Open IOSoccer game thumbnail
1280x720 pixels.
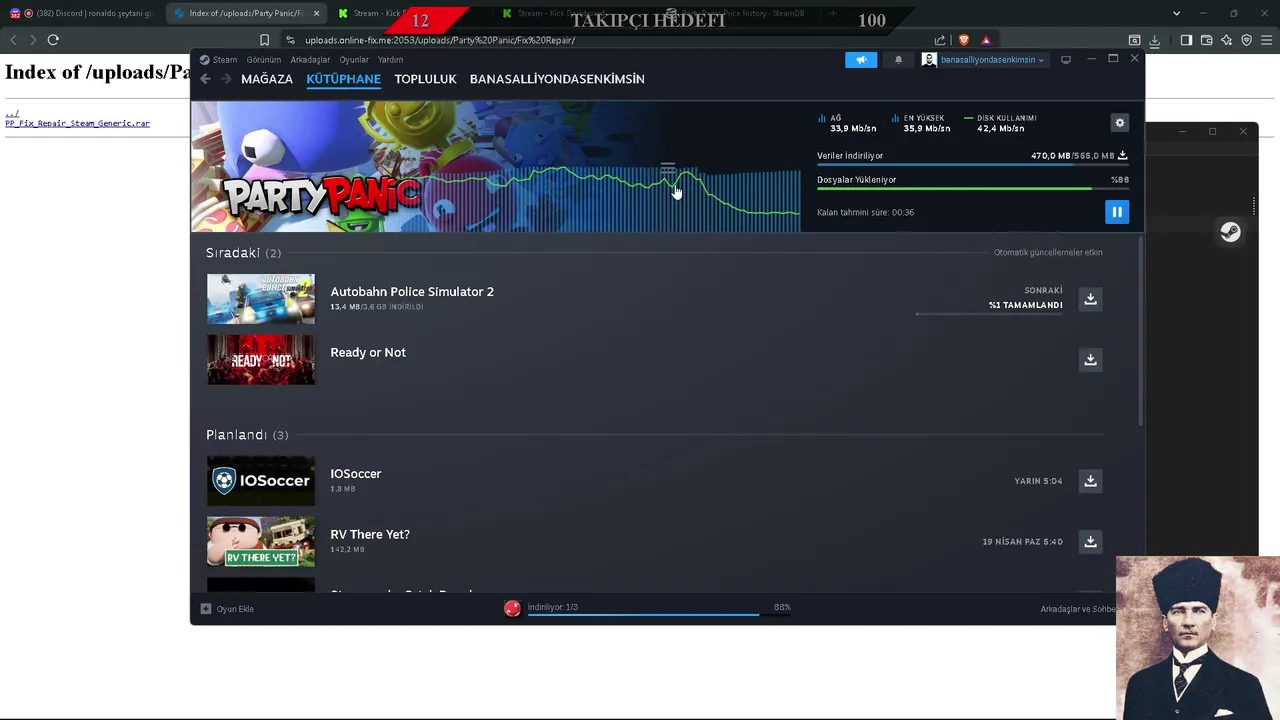tap(261, 481)
